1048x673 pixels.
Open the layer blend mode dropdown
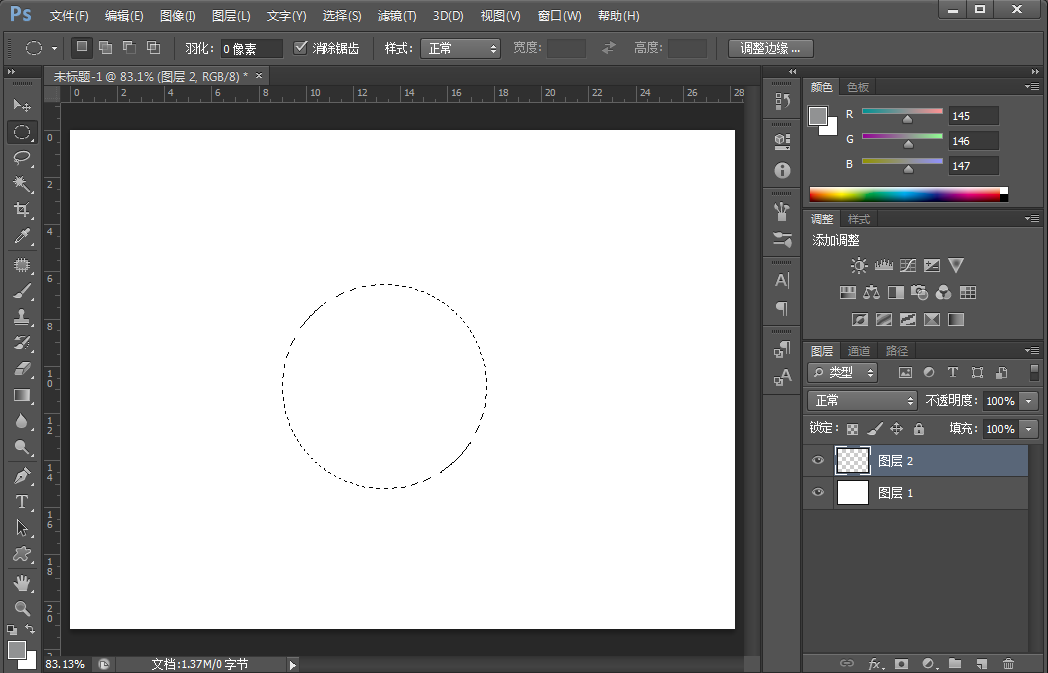862,400
